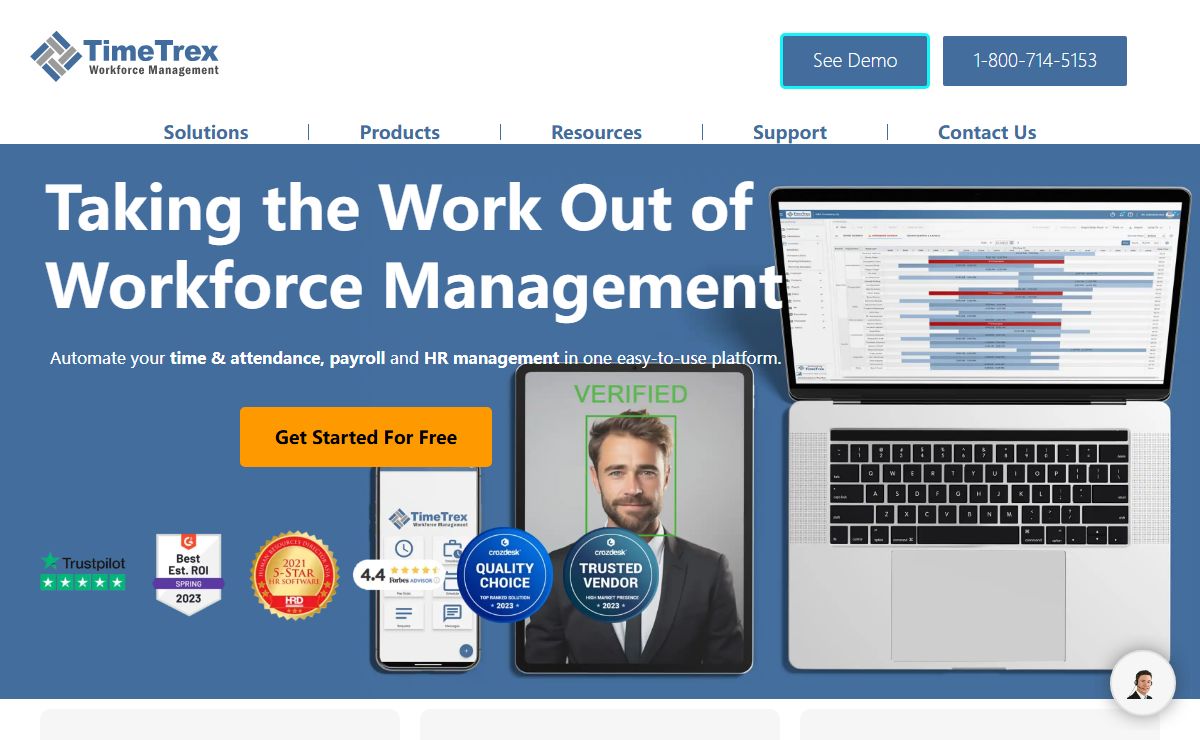Click the messages icon on phone mockup
Screen dimensions: 1200x740
coord(452,614)
